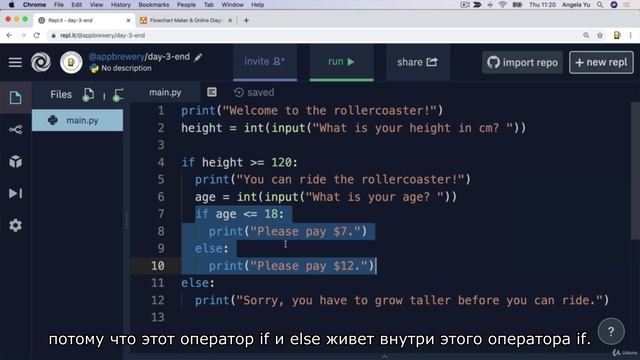This screenshot has height=360, width=640.
Task: Open the Window menu
Action: pos(232,5)
